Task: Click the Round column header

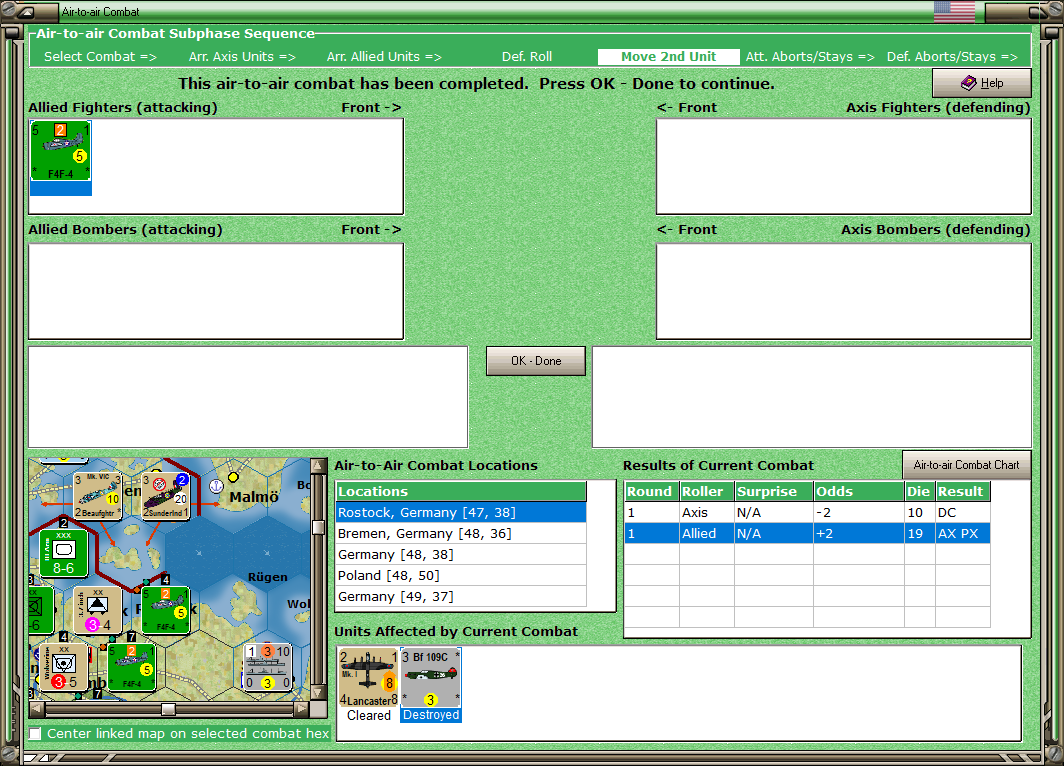Action: click(651, 491)
